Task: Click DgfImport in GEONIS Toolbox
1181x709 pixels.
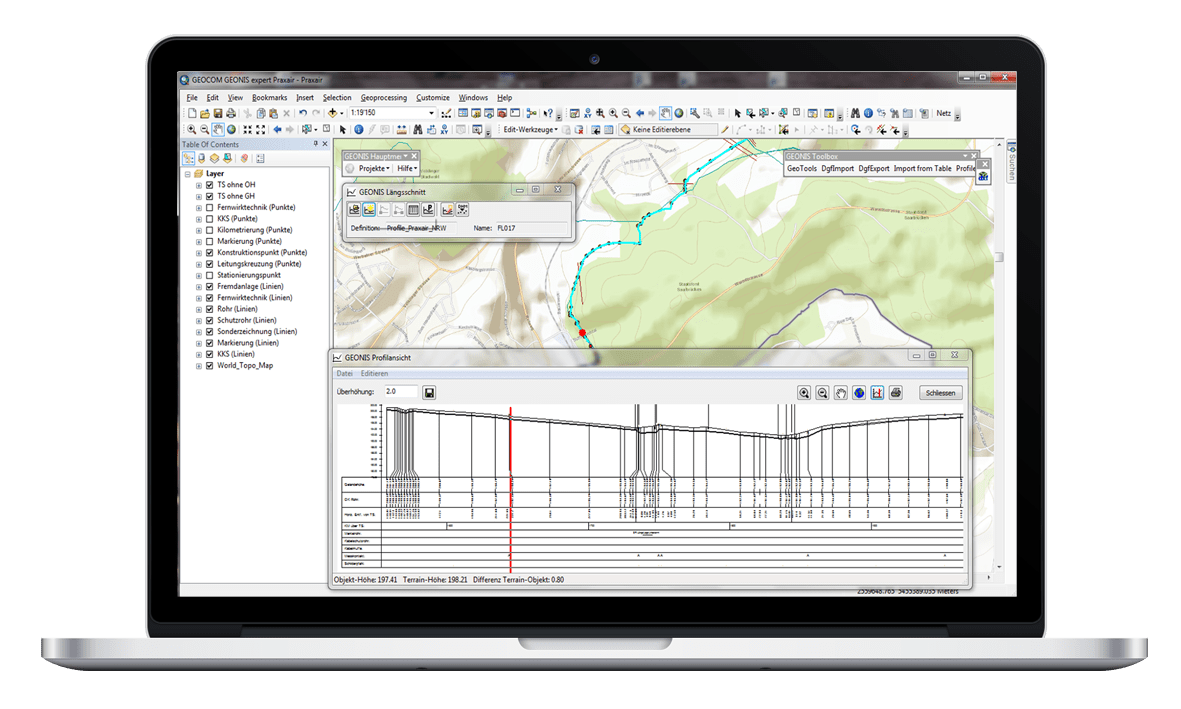Action: tap(838, 169)
